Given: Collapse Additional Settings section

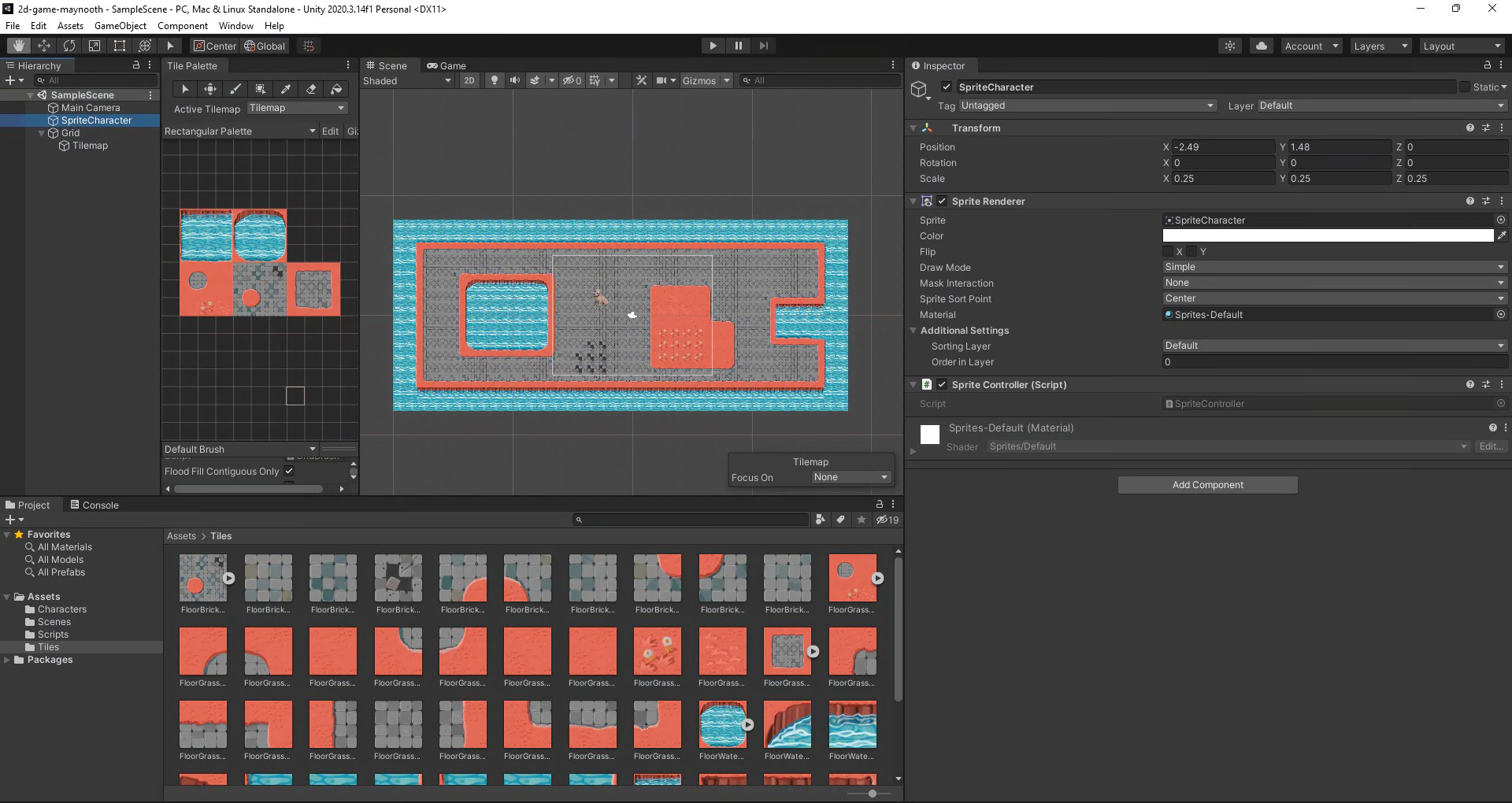Looking at the screenshot, I should [x=913, y=331].
